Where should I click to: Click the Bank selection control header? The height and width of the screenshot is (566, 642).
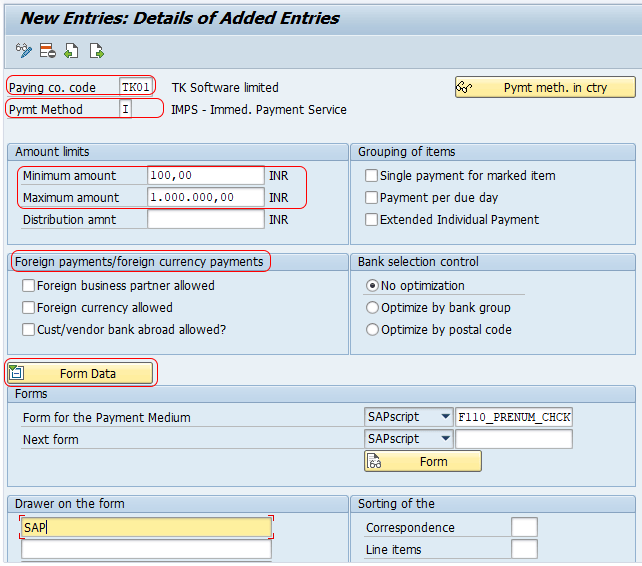point(418,262)
